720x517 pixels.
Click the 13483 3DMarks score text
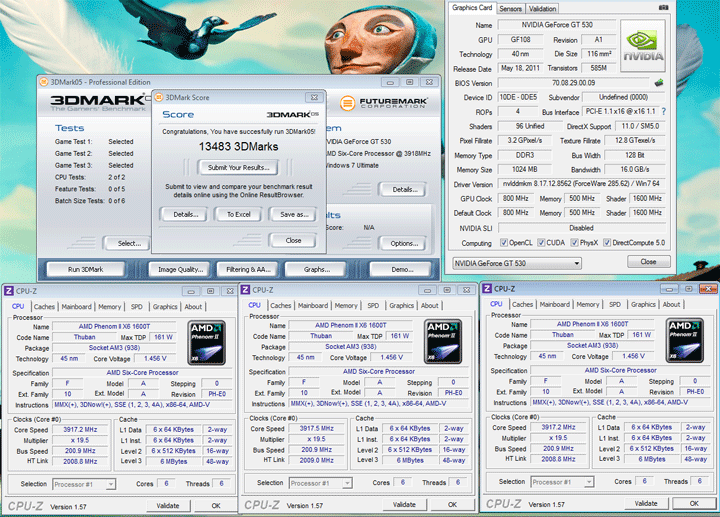238,146
